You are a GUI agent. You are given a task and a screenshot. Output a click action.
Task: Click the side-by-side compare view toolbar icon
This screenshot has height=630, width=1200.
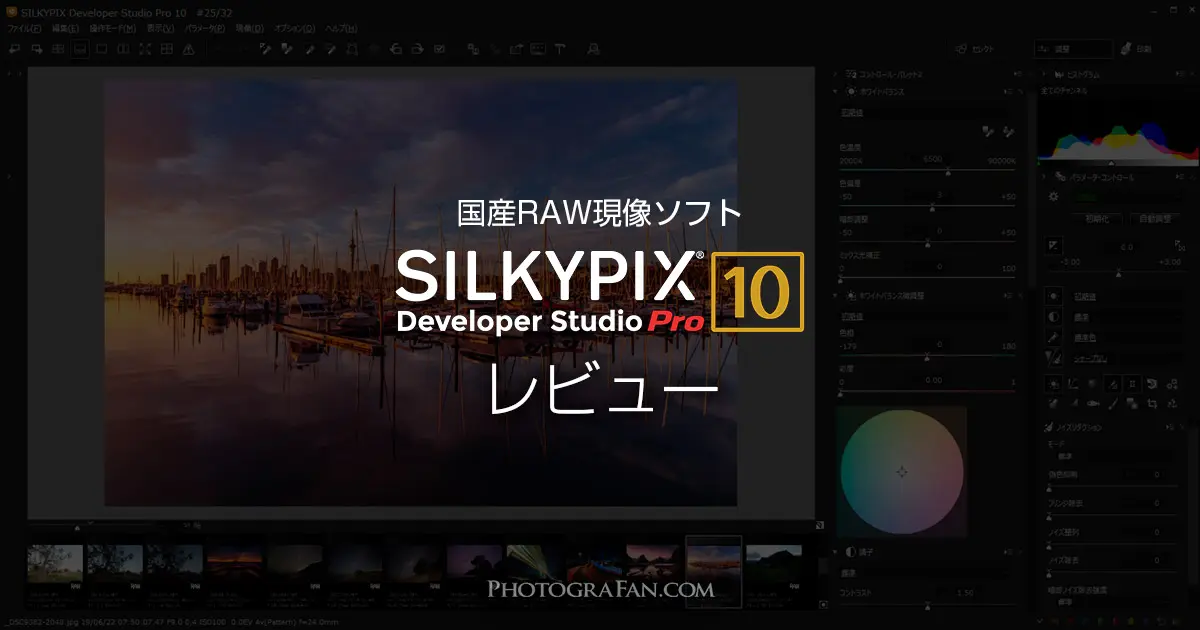[123, 49]
